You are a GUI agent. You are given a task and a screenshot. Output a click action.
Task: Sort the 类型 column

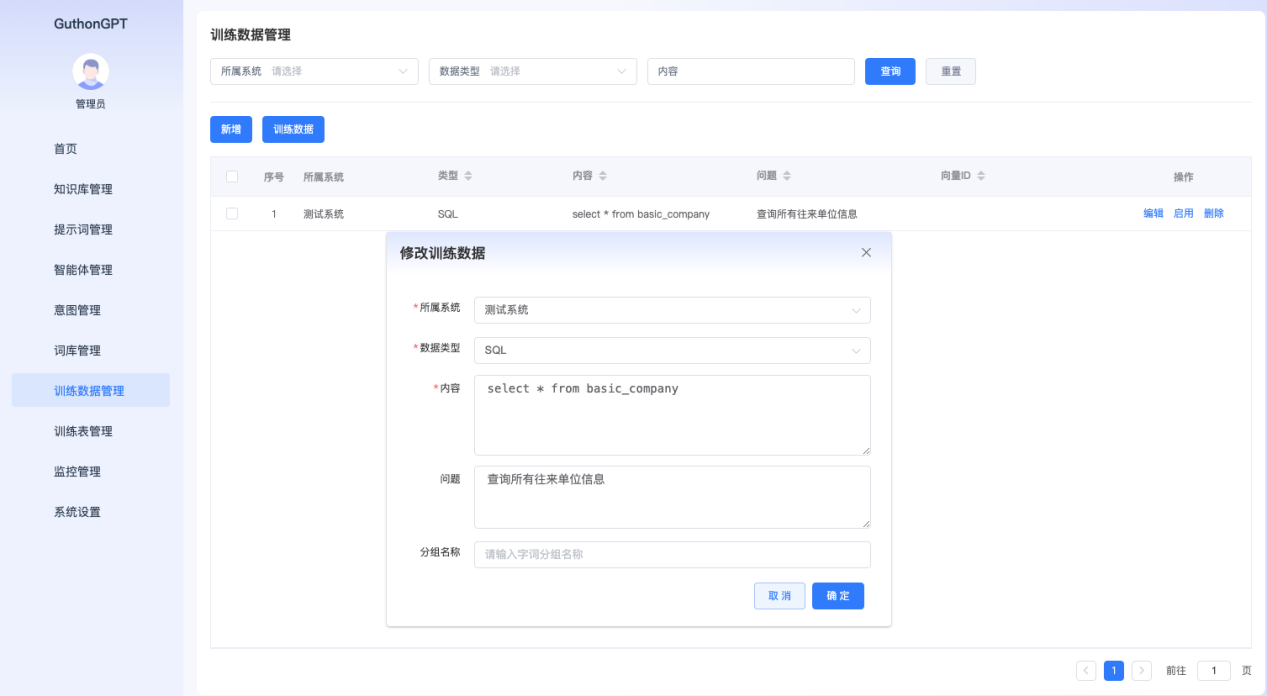(467, 175)
